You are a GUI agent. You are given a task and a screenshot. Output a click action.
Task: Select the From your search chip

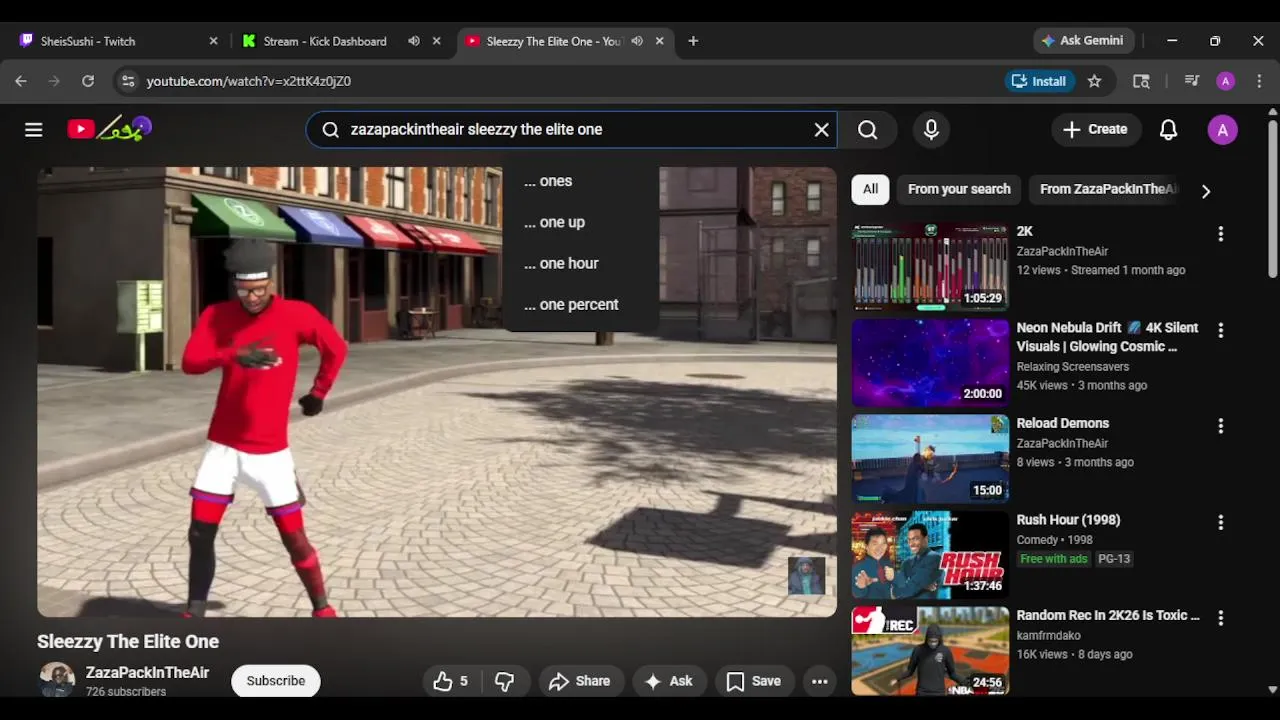(x=959, y=189)
